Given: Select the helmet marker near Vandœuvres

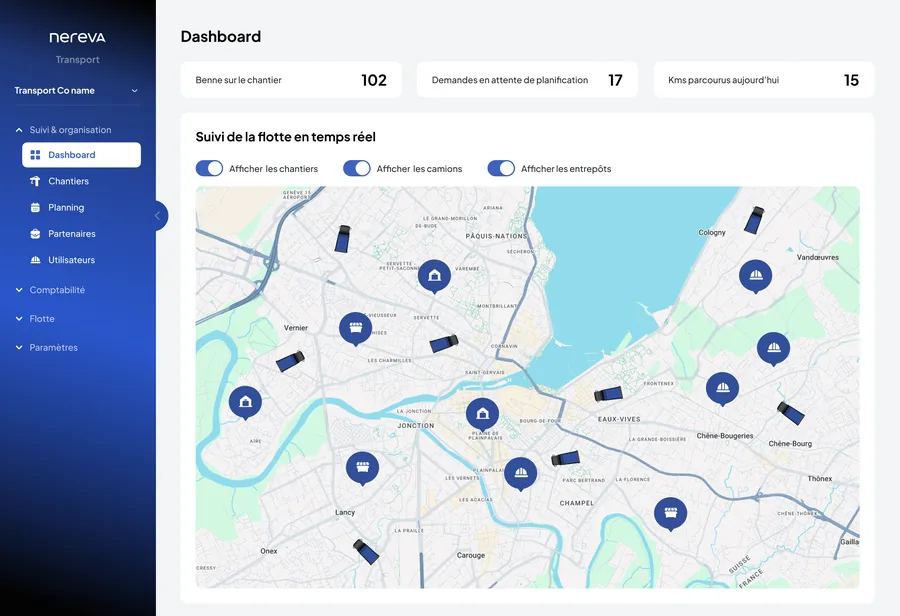Looking at the screenshot, I should tap(755, 277).
